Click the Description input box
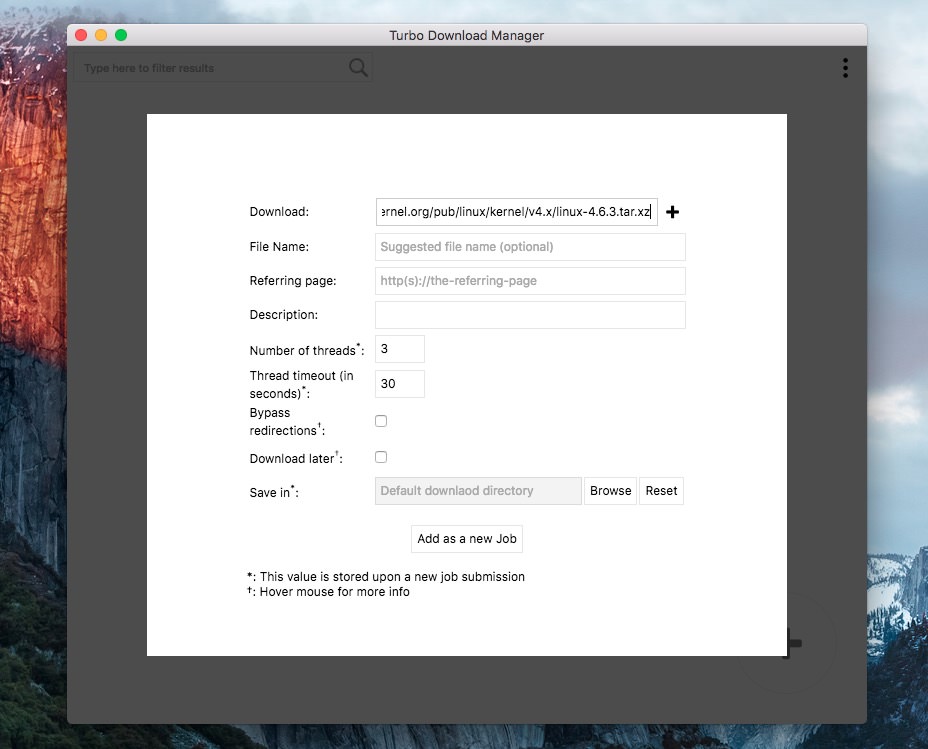Viewport: 928px width, 749px height. pos(530,315)
